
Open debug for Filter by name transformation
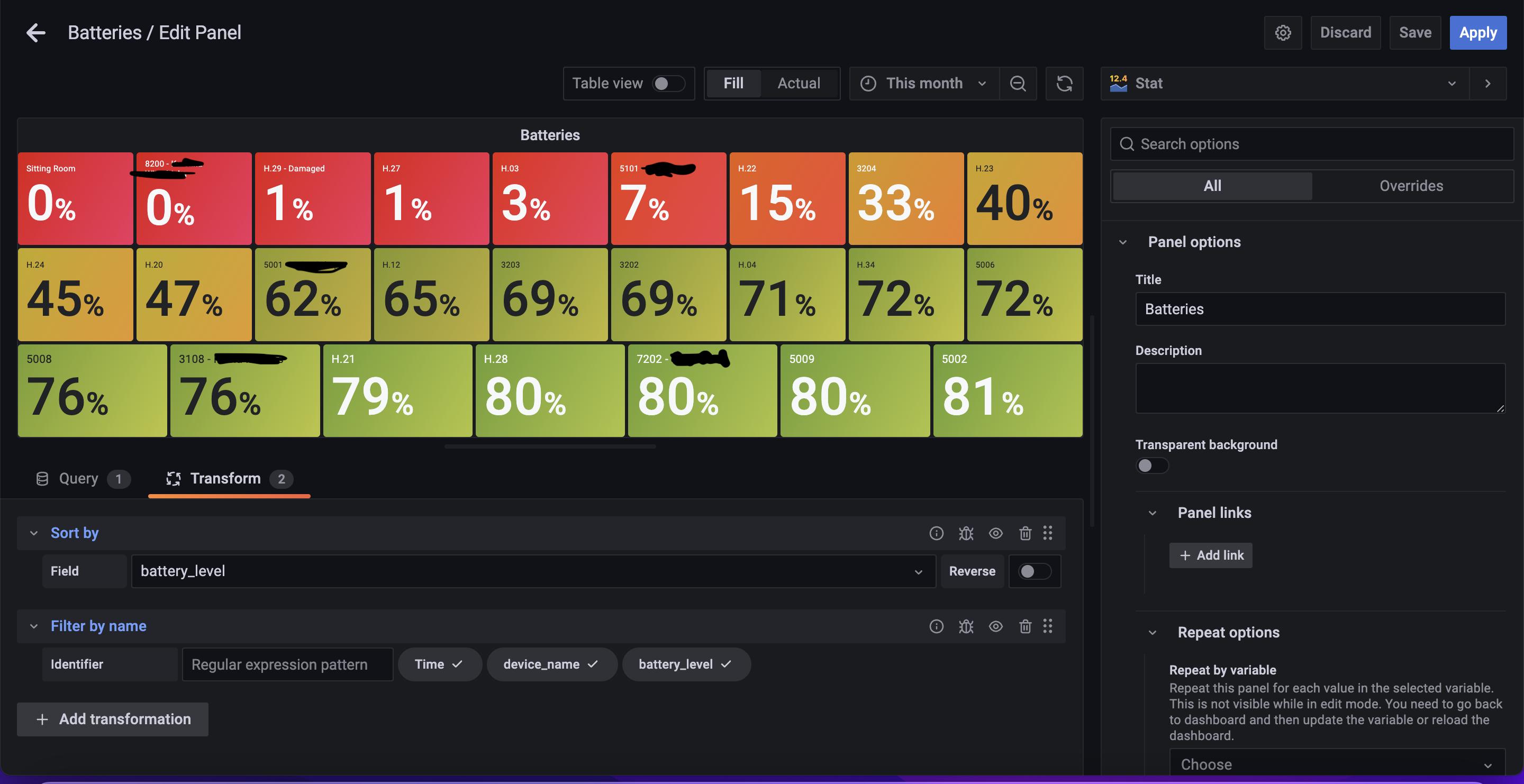966,626
